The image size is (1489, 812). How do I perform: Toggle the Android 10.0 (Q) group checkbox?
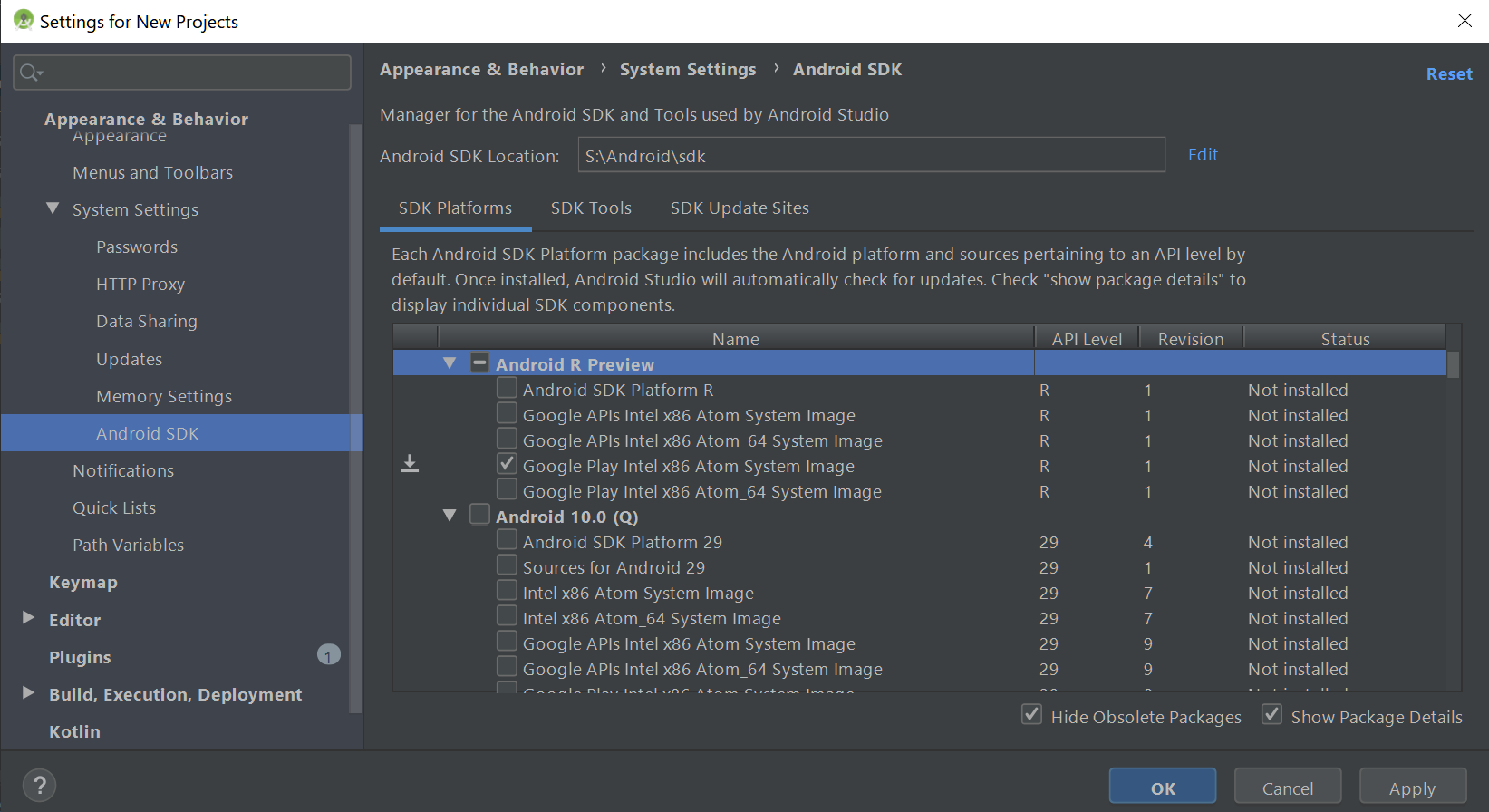pyautogui.click(x=479, y=515)
